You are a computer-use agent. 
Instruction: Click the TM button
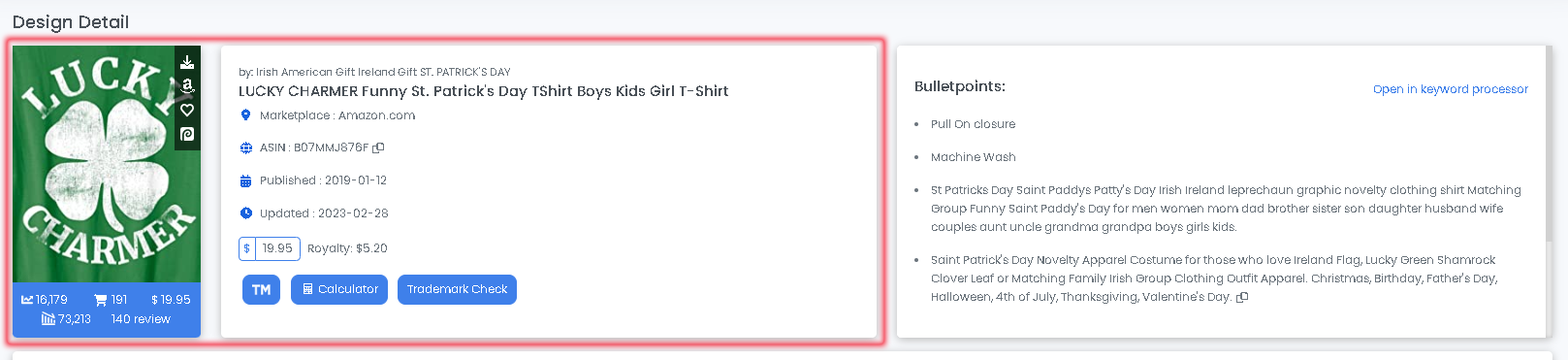261,289
